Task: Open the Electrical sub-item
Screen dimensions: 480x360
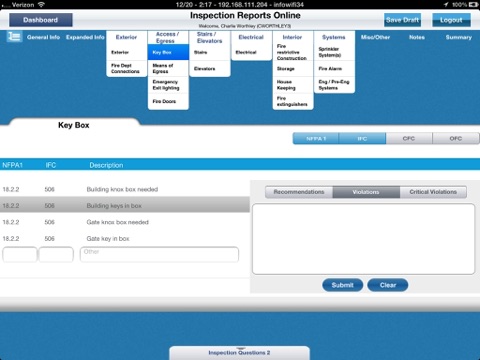Action: click(x=251, y=52)
